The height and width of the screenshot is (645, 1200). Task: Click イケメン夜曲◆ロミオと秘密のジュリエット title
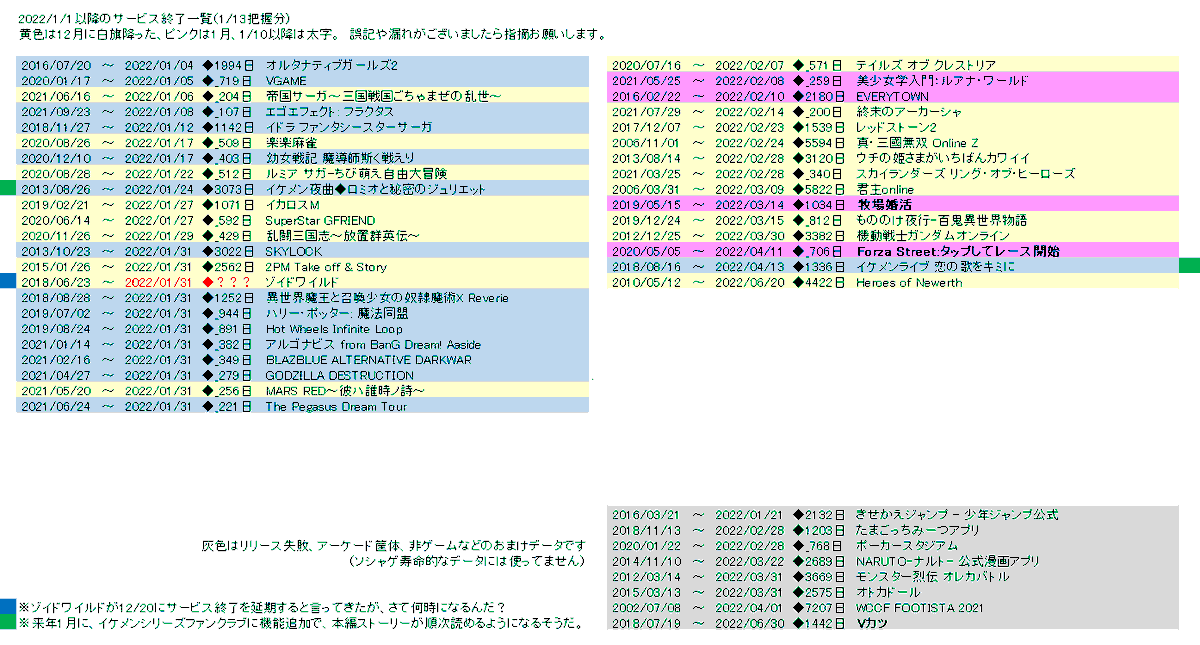376,189
